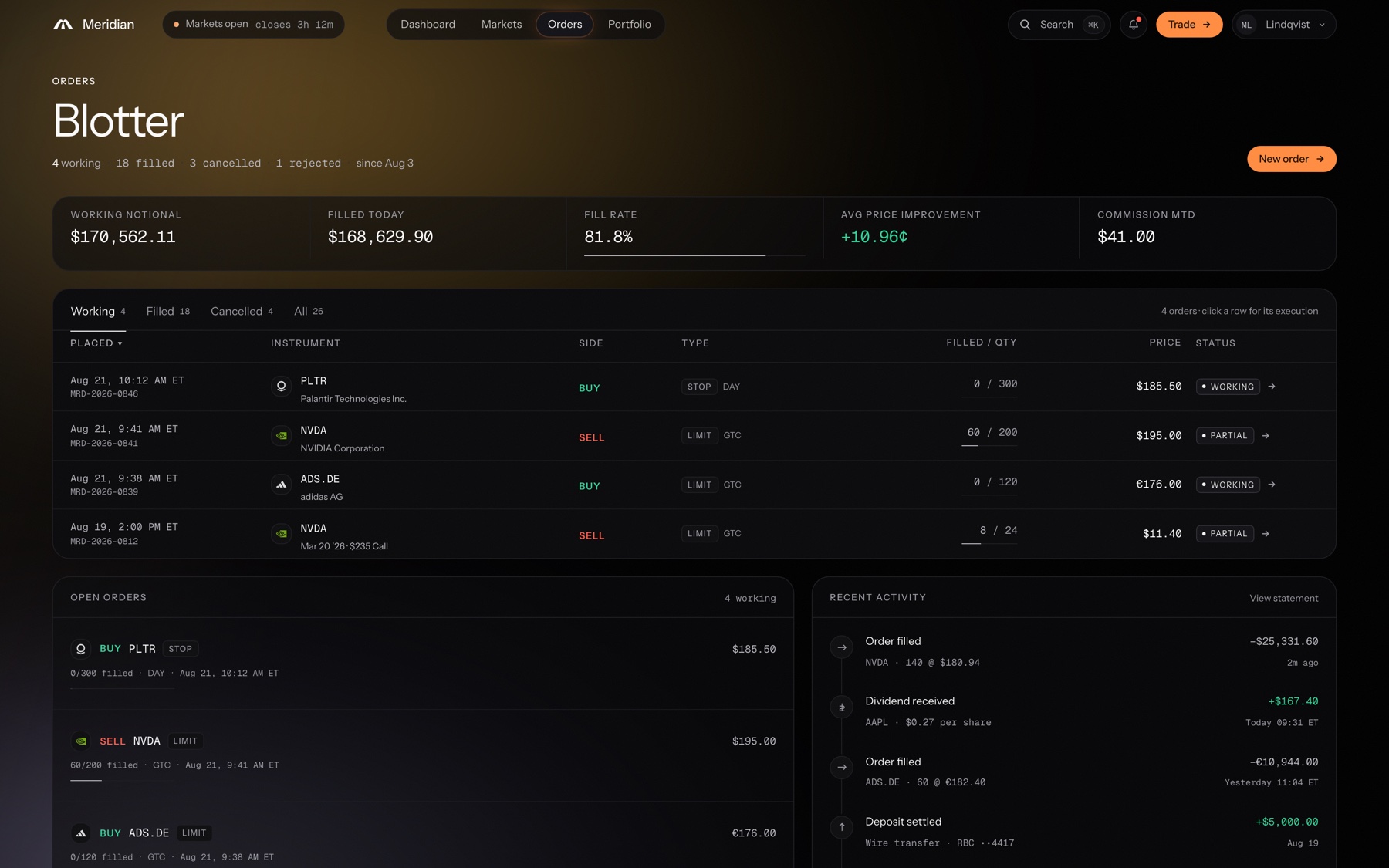Click the NVIDIA logo in order MRD-2026-0812 row
This screenshot has height=868, width=1389.
click(x=282, y=533)
